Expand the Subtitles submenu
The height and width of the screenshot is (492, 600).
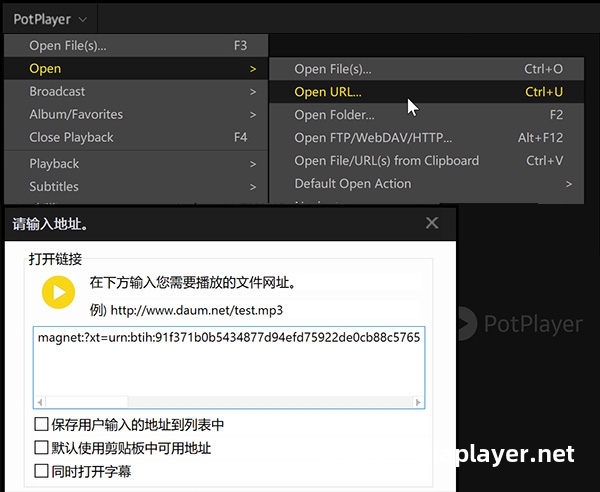(136, 187)
